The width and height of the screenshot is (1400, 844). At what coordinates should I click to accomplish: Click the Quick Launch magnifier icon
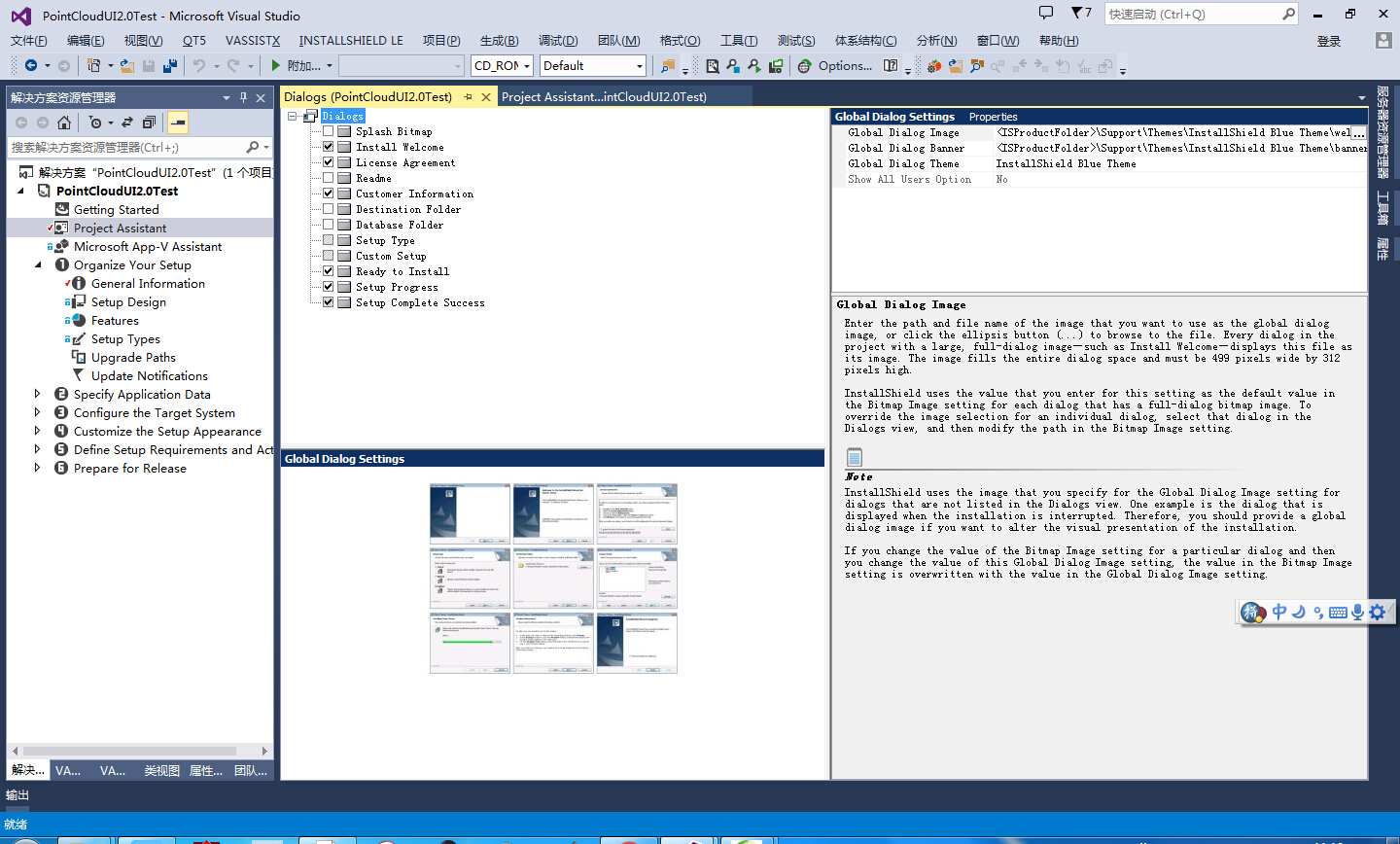[x=1289, y=14]
